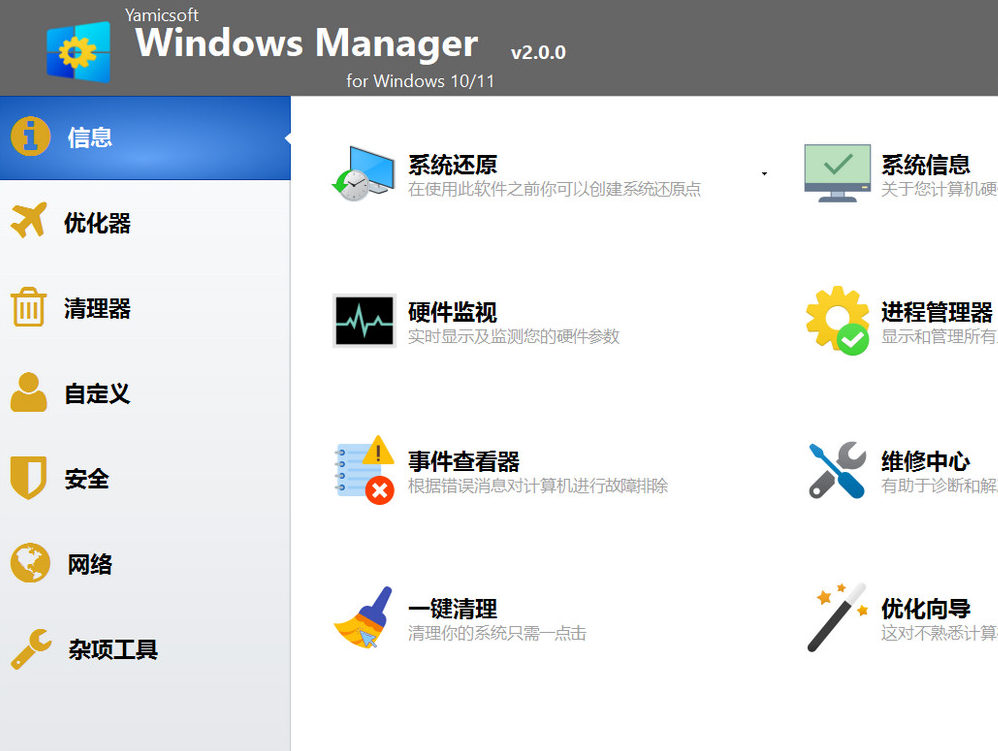This screenshot has width=998, height=751.
Task: Click the 有助于诊断 description text
Action: tap(939, 486)
